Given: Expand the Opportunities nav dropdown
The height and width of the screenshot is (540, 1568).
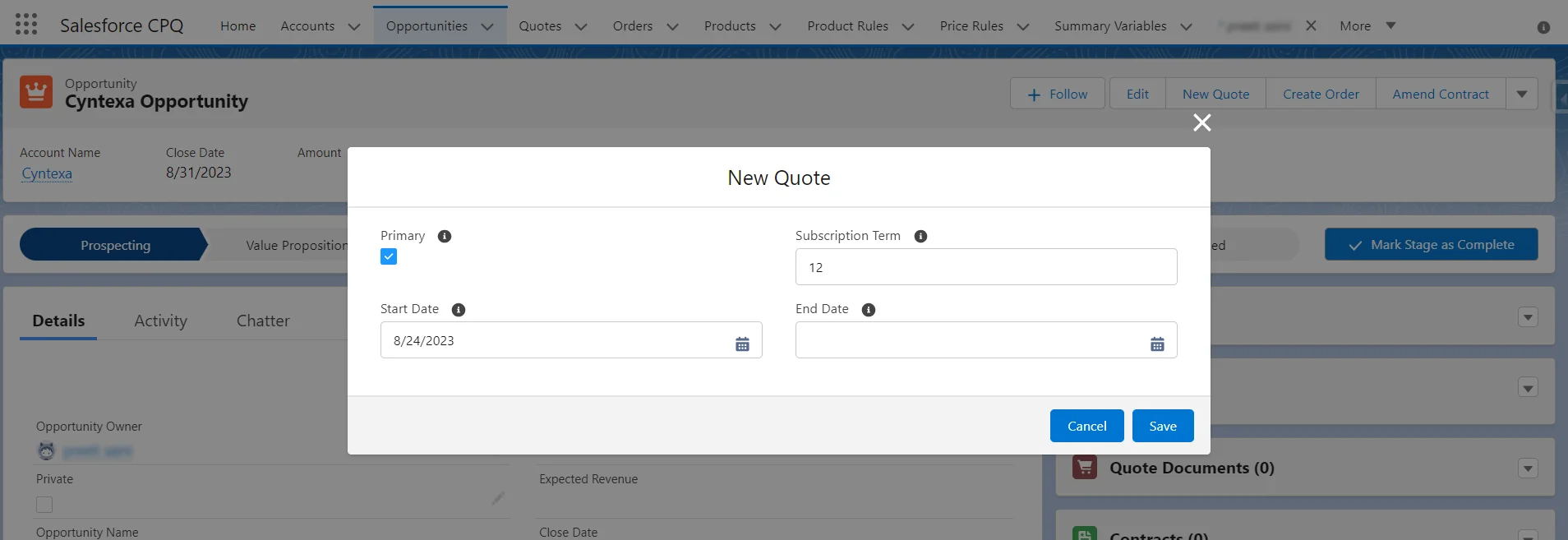Looking at the screenshot, I should 487,26.
